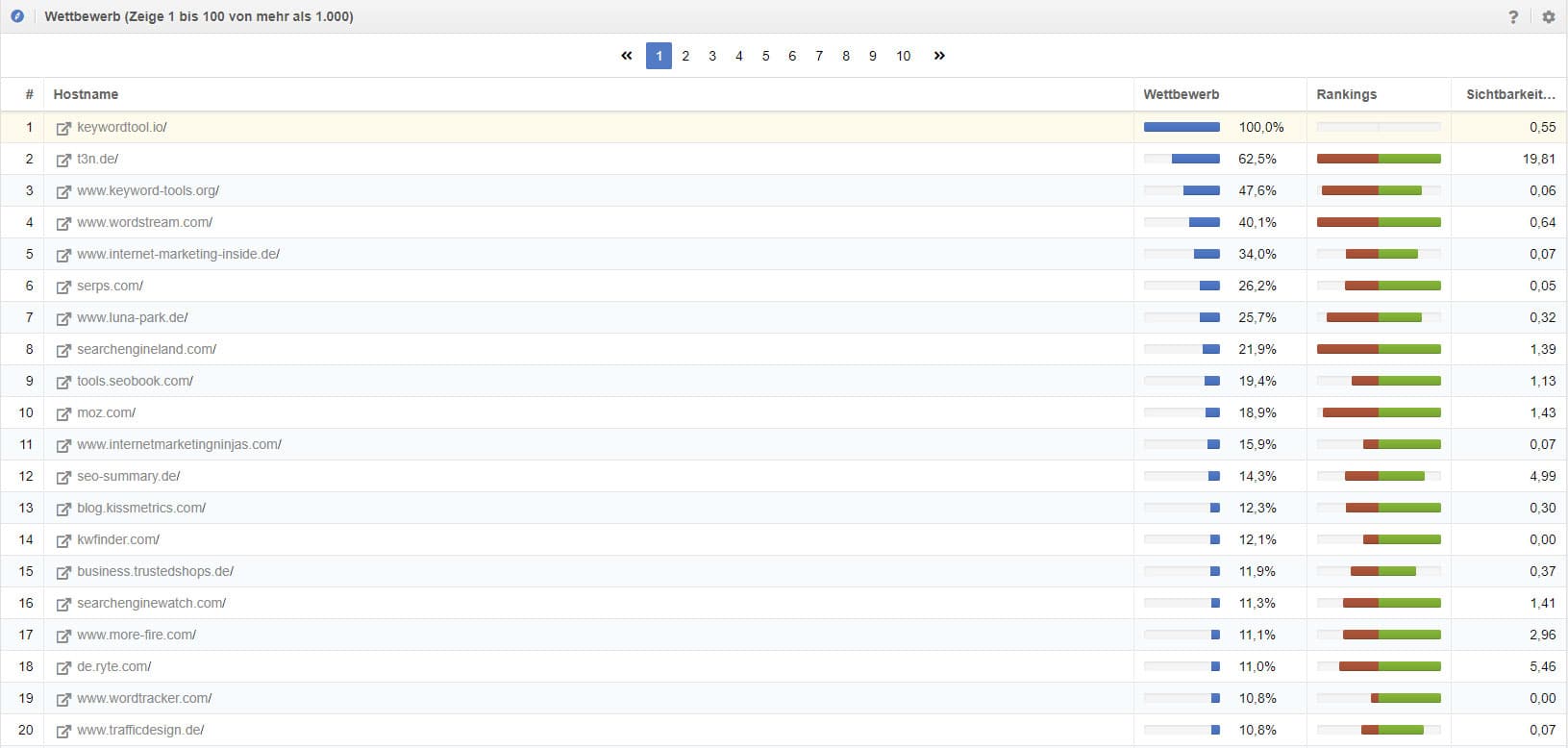This screenshot has height=748, width=1568.
Task: Open external link icon for www.internetmarketingninjas.com
Action: click(x=63, y=445)
